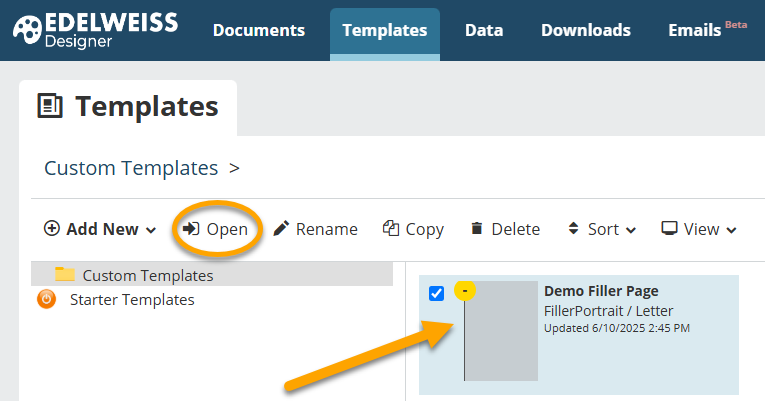Uncheck the Demo Filler Page checkbox
The height and width of the screenshot is (401, 765).
tap(436, 293)
